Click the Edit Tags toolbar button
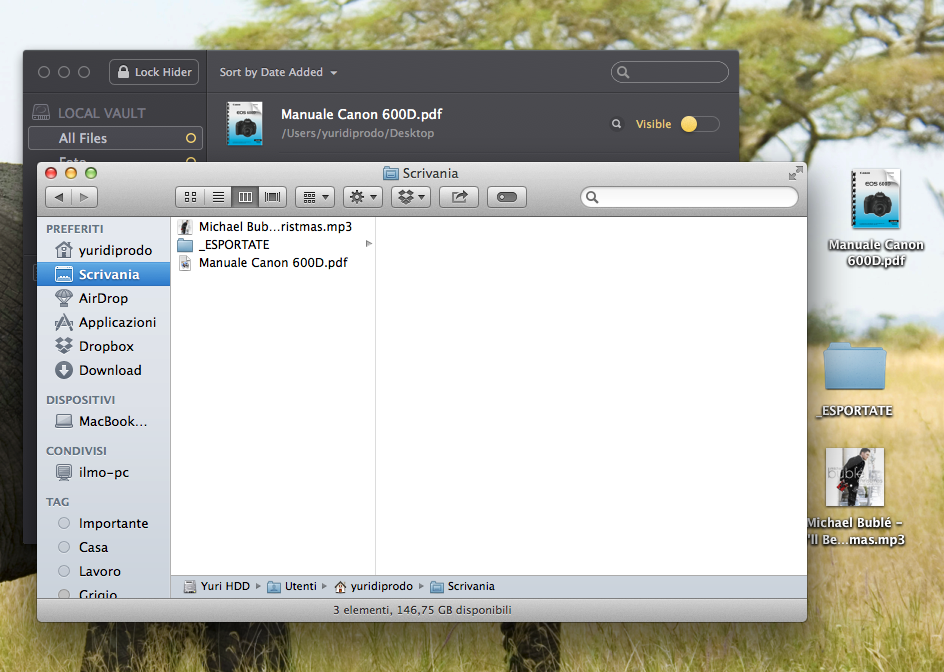 click(507, 197)
